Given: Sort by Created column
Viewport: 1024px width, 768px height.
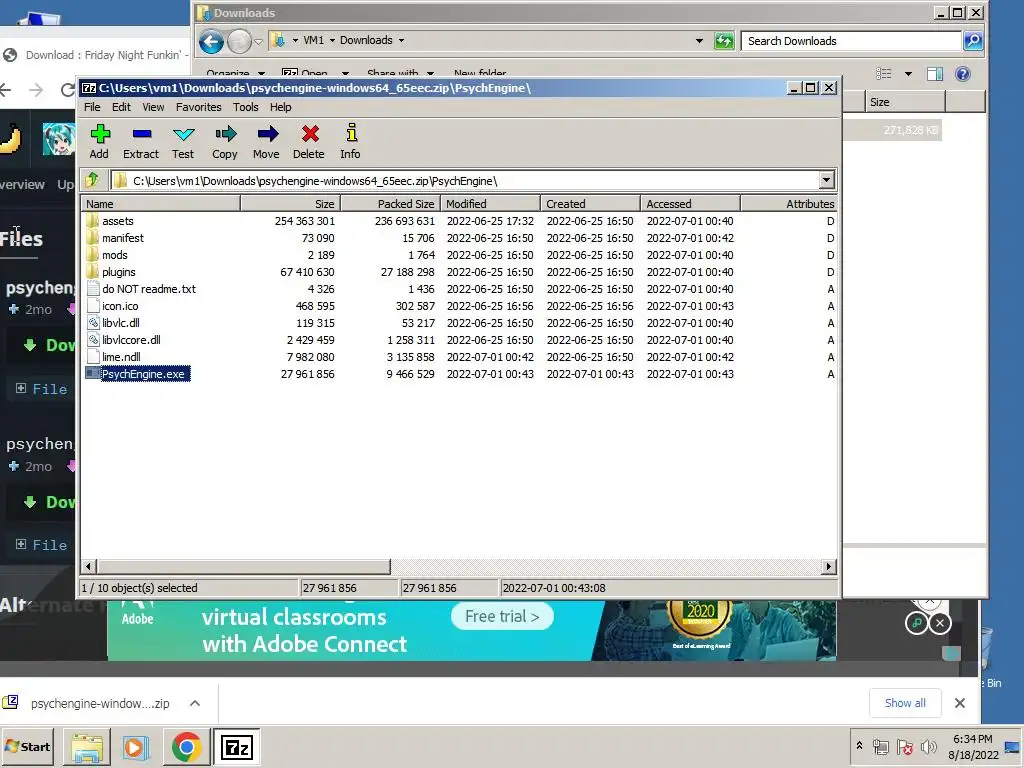Looking at the screenshot, I should pos(590,204).
